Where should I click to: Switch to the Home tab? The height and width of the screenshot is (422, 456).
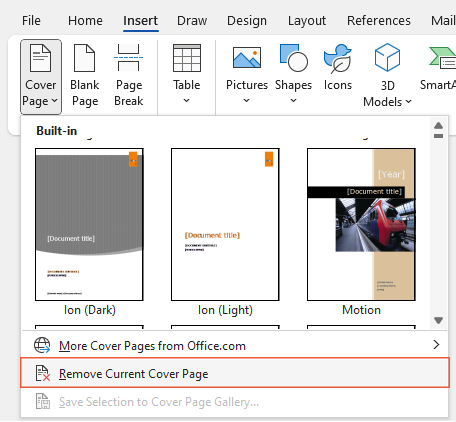[x=85, y=21]
